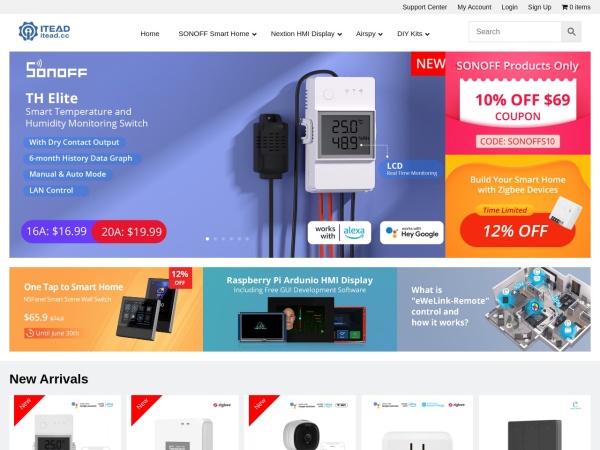
Task: Click the SONOFF logo in banner
Action: (x=57, y=69)
